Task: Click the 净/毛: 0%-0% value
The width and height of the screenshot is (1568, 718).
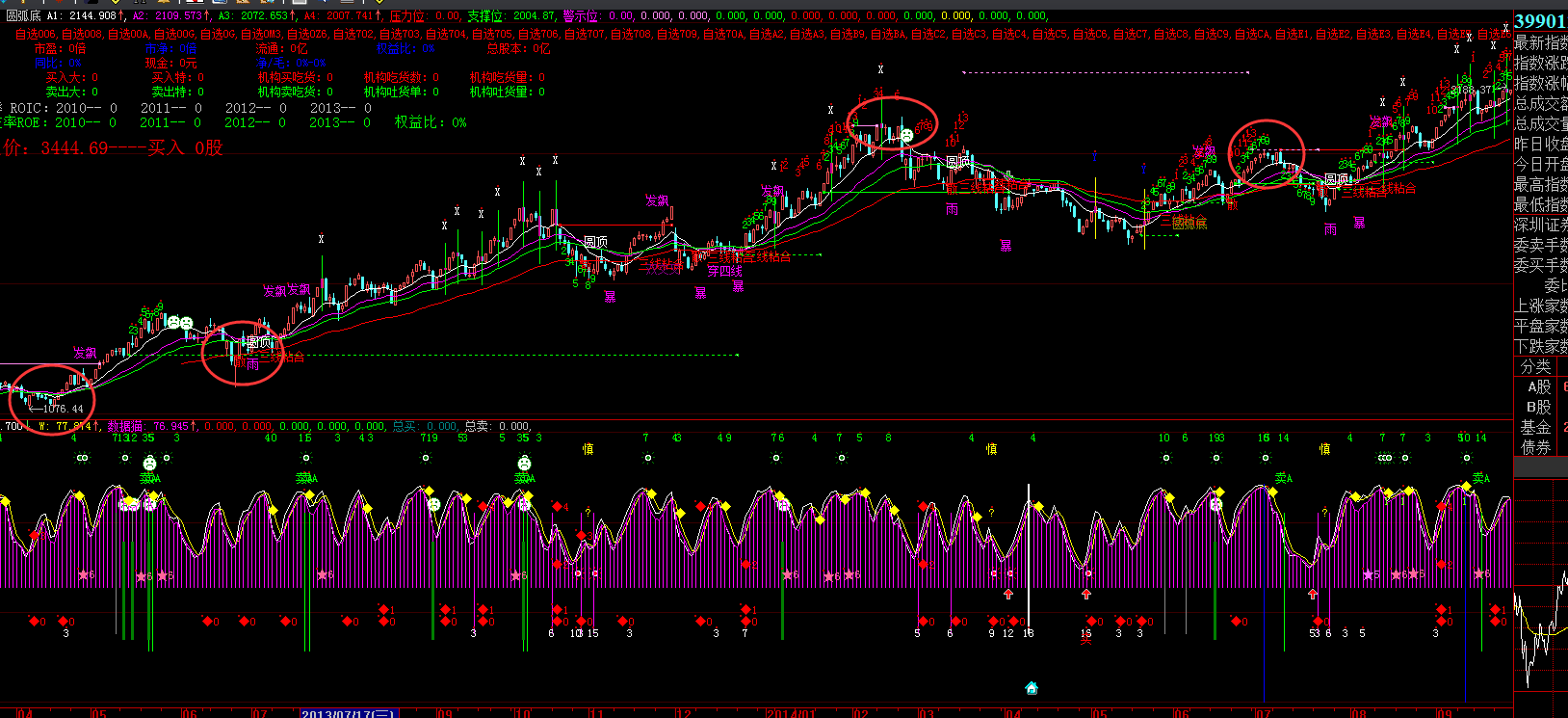Action: 292,63
